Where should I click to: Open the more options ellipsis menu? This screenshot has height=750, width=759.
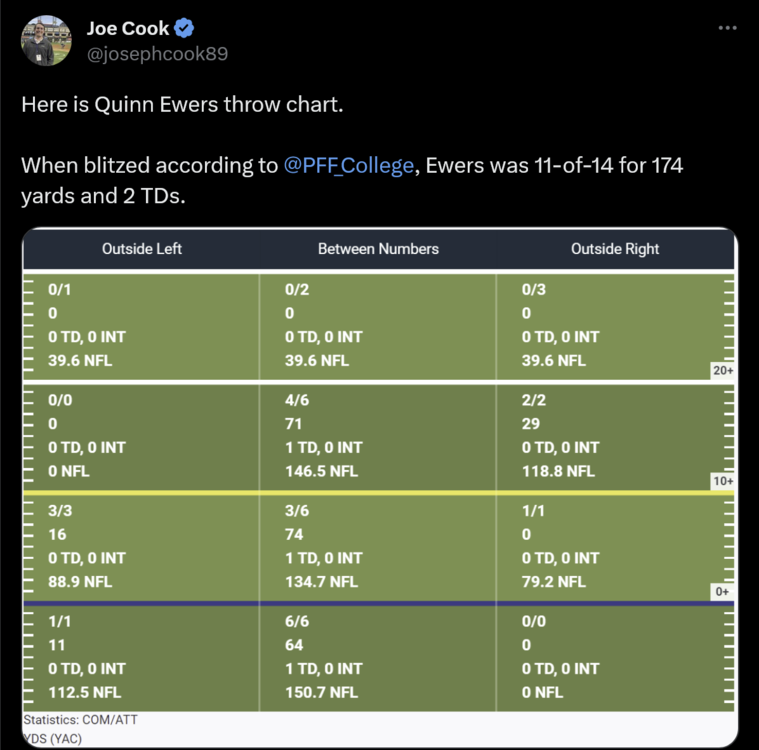[x=727, y=27]
